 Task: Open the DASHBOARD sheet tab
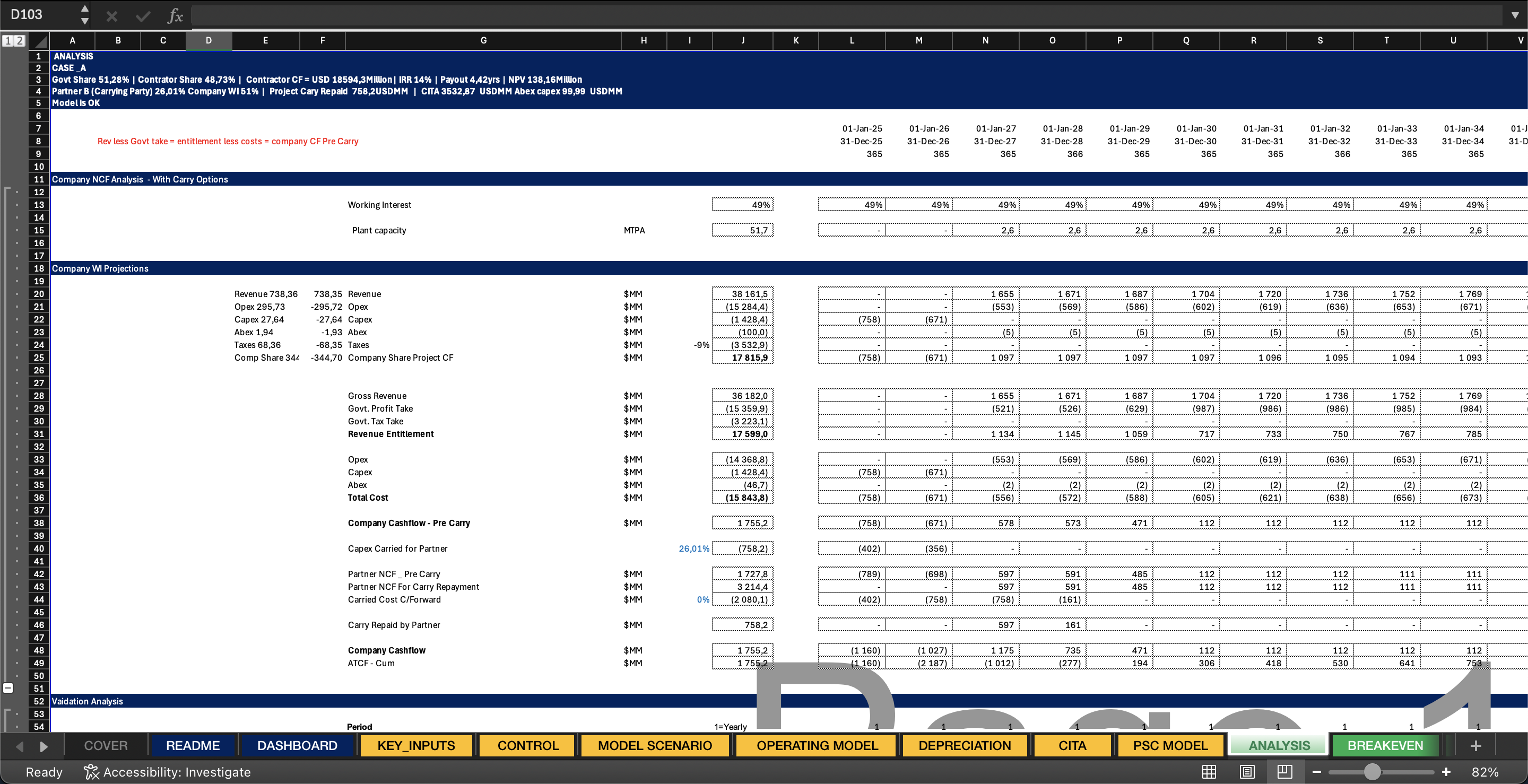[x=297, y=745]
